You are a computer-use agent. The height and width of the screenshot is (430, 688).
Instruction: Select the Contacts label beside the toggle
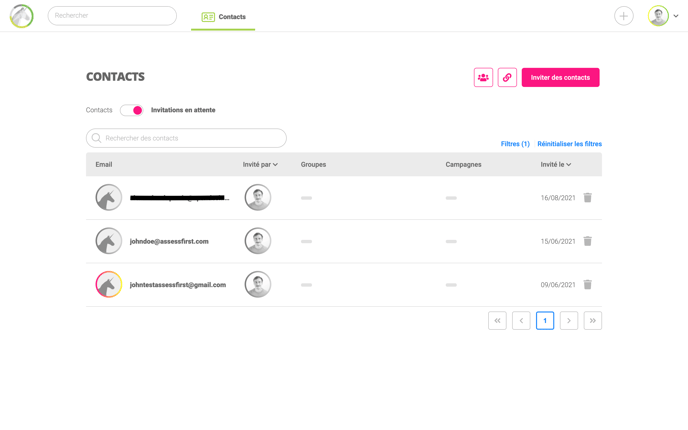[x=99, y=110]
